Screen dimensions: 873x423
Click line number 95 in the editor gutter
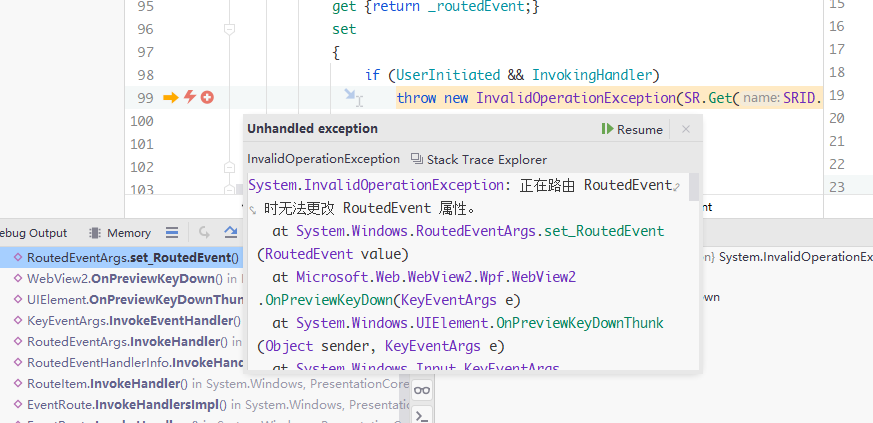tap(145, 7)
